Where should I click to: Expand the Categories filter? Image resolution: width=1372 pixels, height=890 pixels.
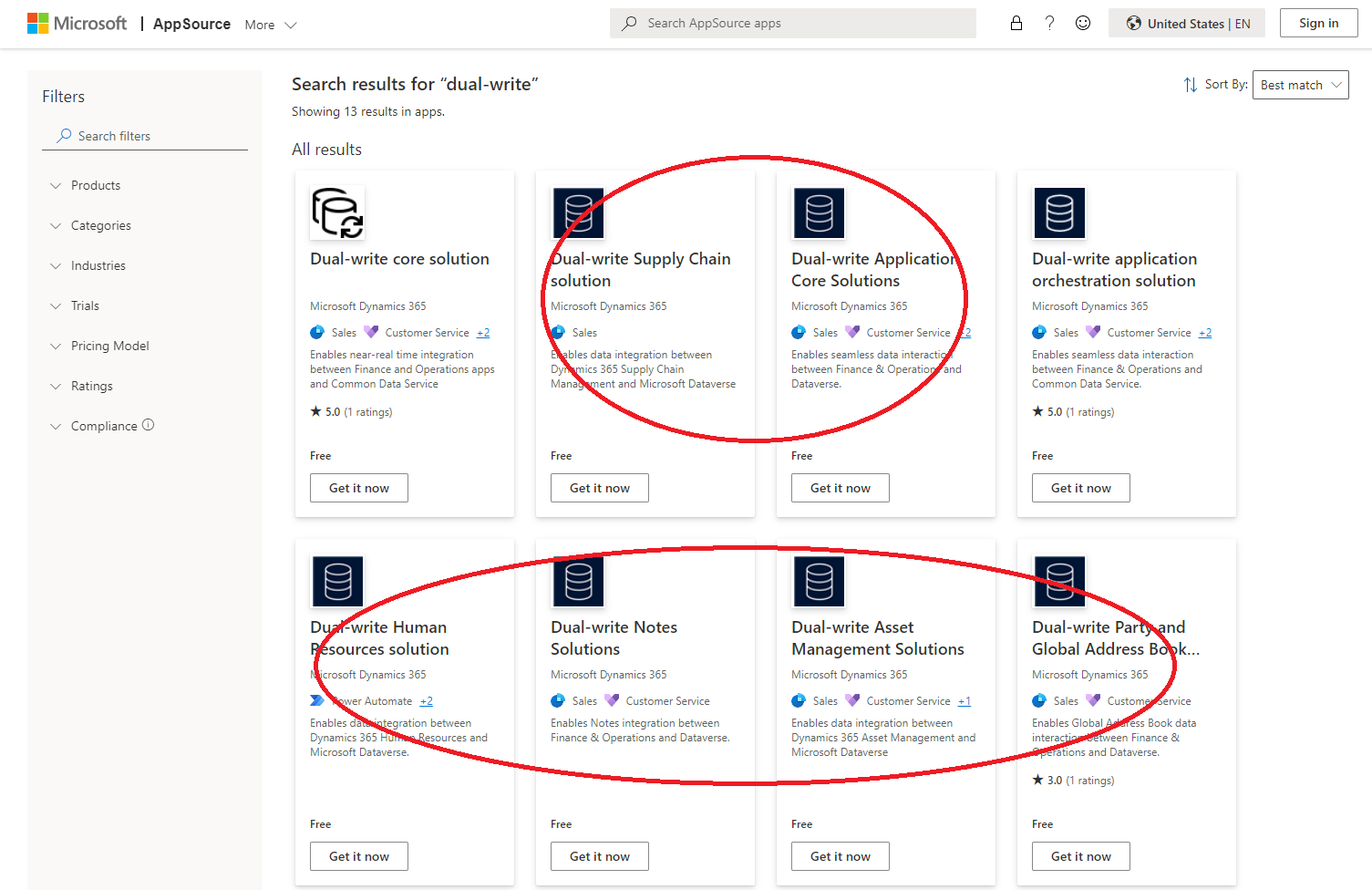[x=91, y=225]
